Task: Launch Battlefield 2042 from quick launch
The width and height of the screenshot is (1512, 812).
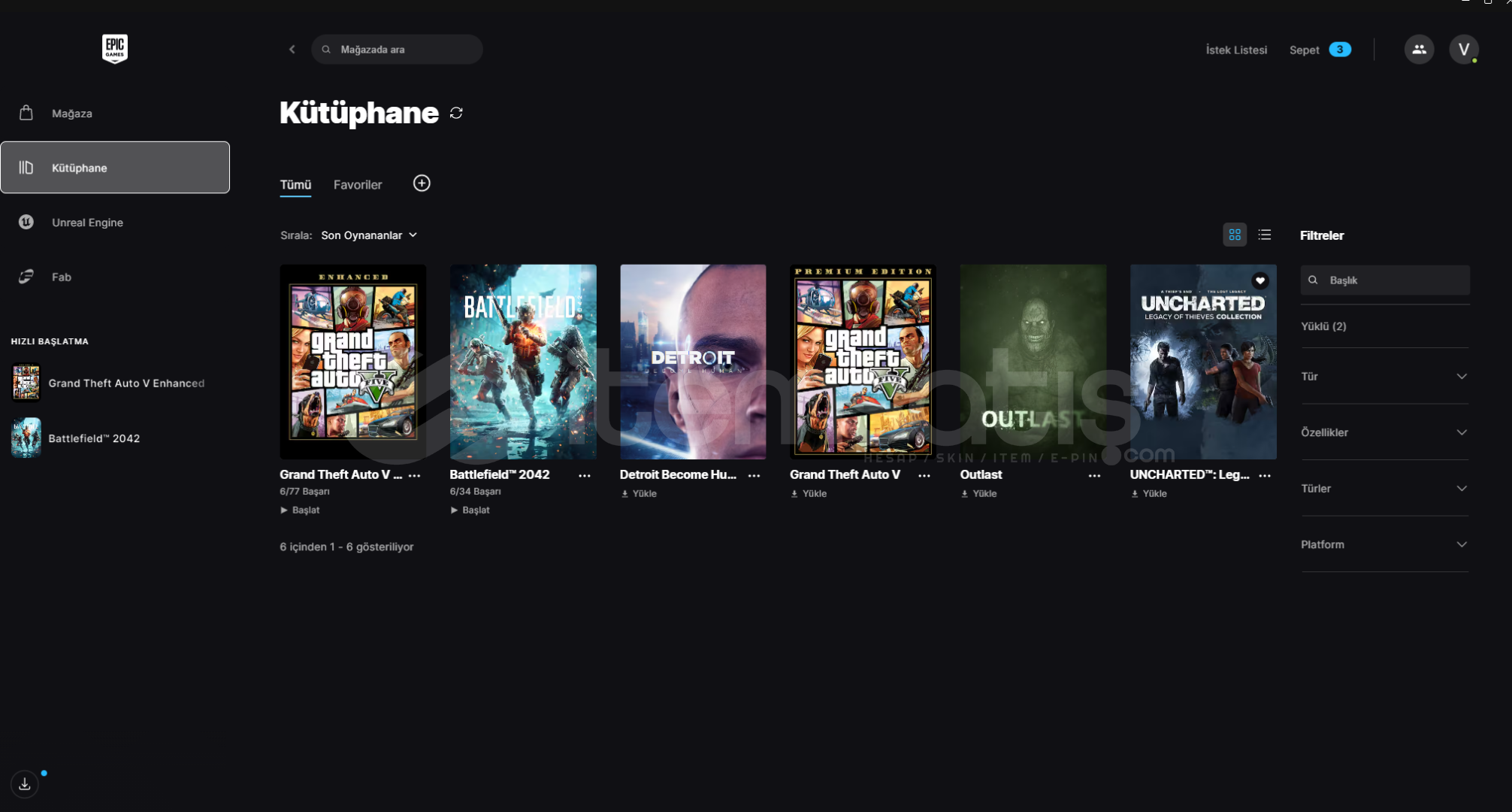Action: click(x=77, y=438)
